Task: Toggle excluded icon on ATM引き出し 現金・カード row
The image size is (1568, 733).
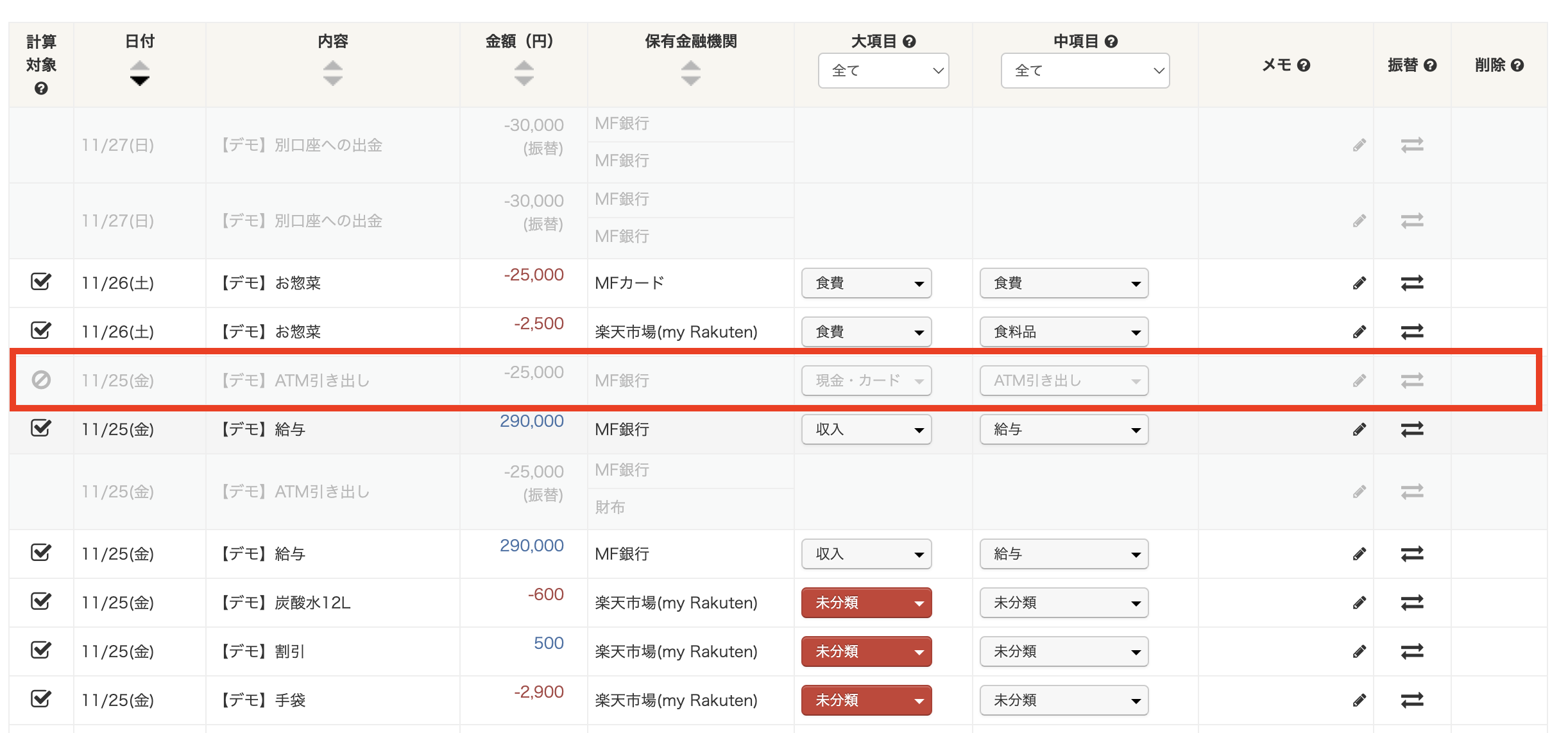Action: [x=41, y=380]
